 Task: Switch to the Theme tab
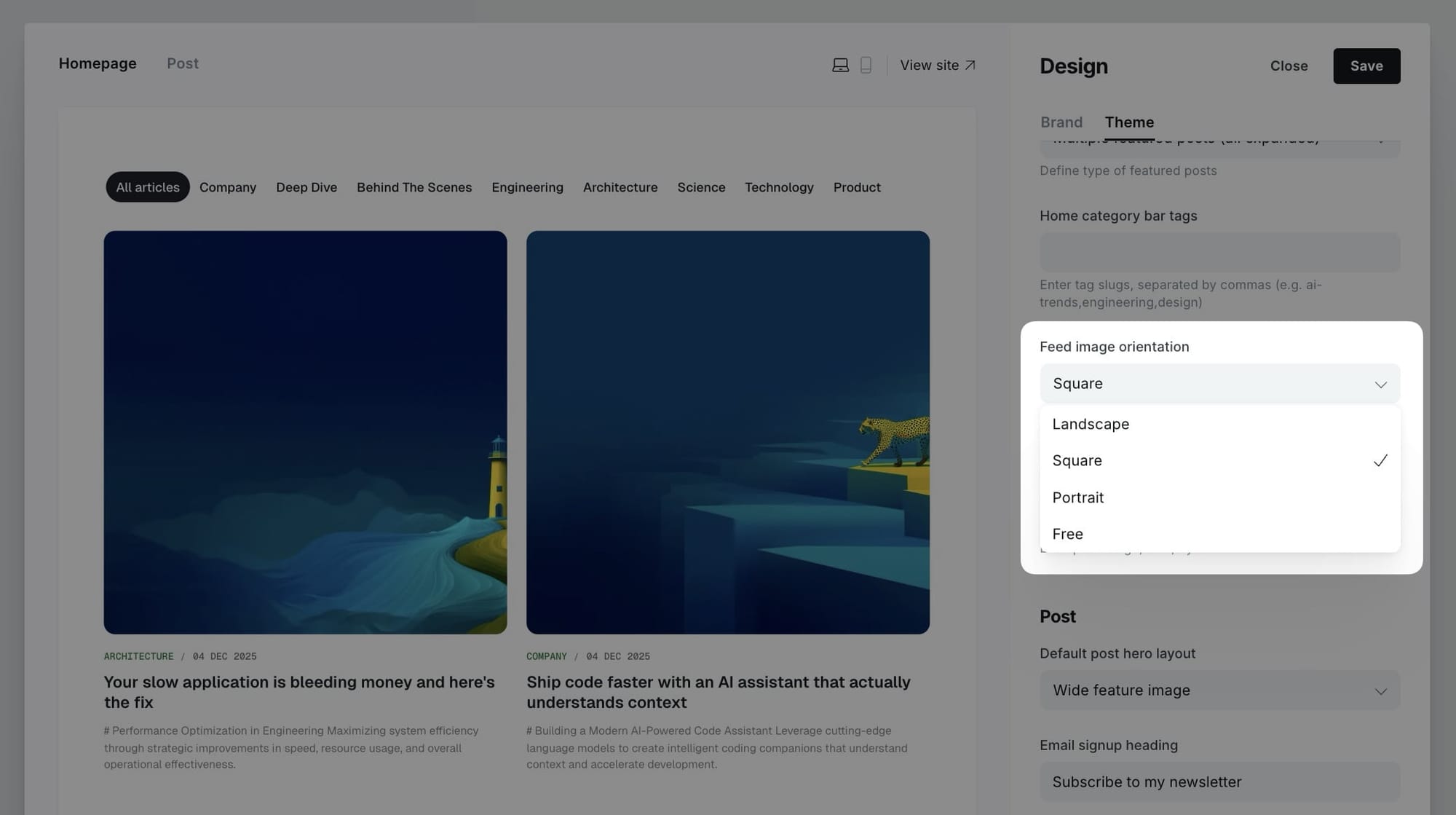[x=1129, y=122]
